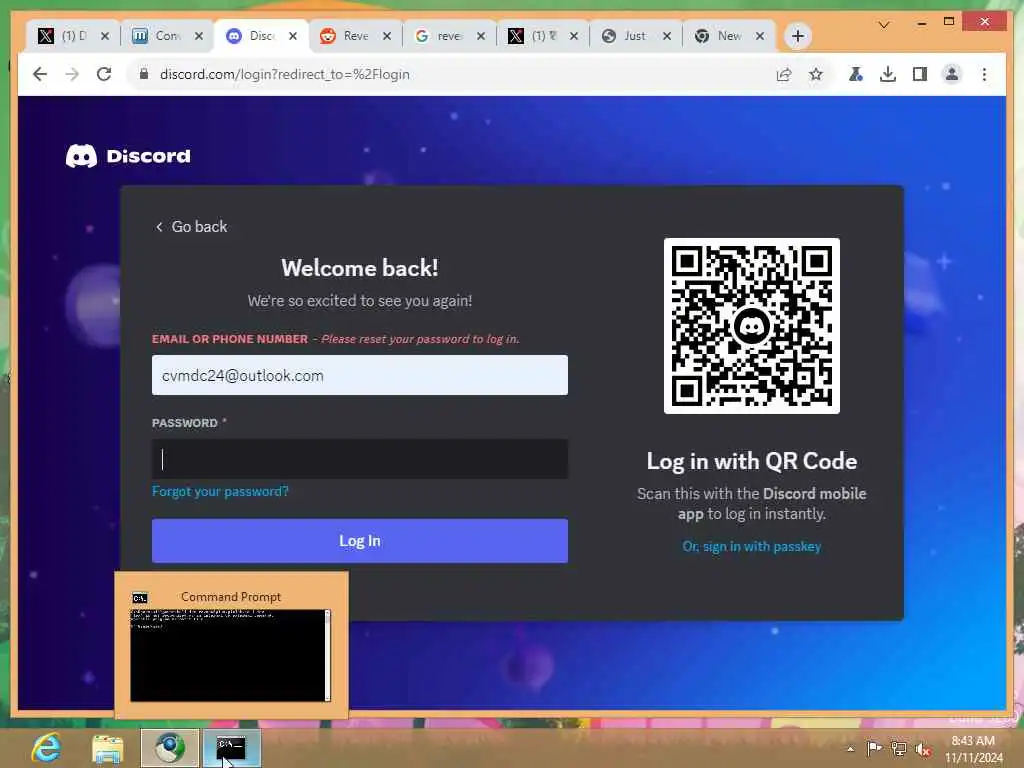
Task: Open the Chrome profile avatar
Action: (952, 74)
